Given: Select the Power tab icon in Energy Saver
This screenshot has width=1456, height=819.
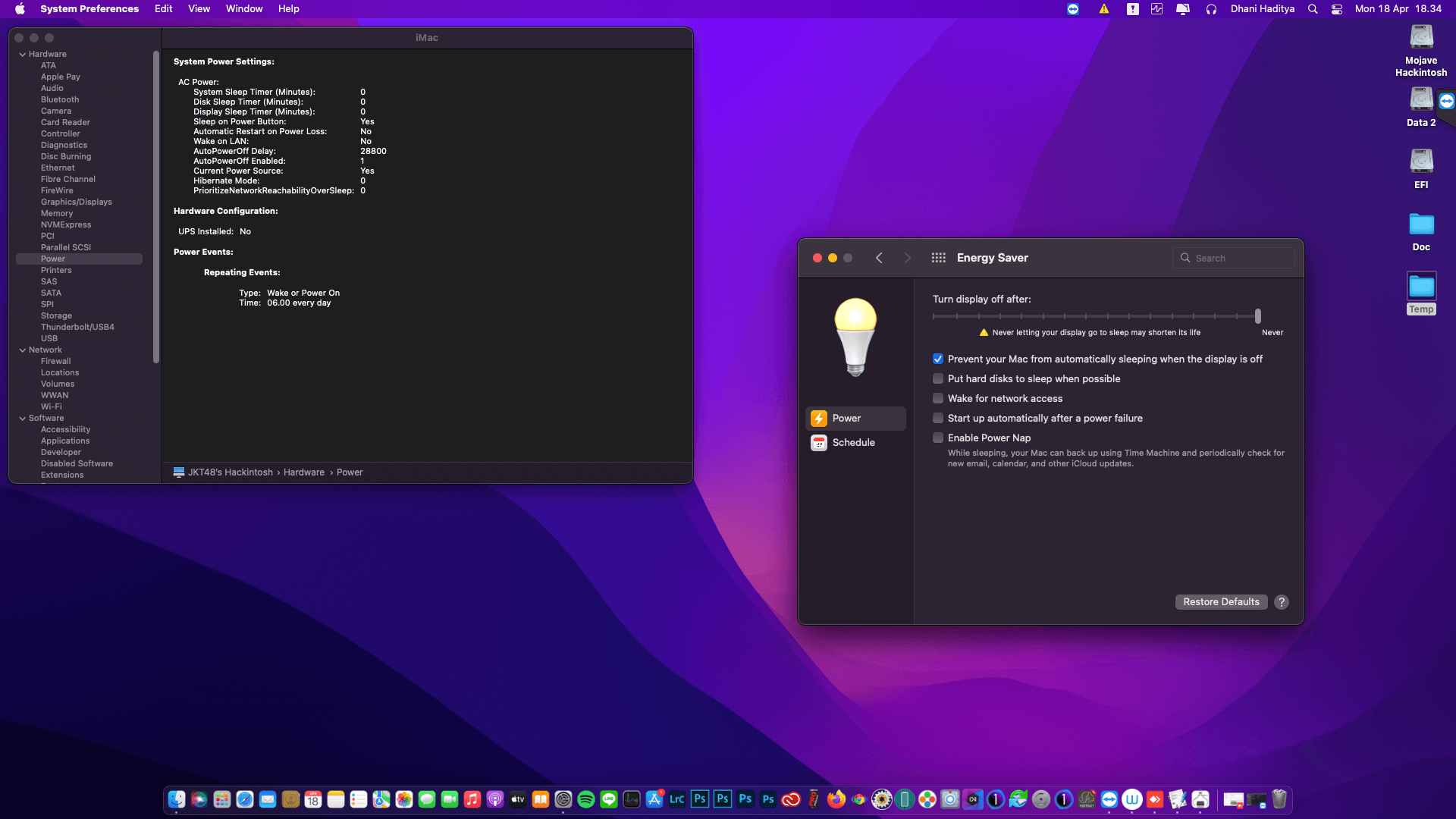Looking at the screenshot, I should click(819, 419).
